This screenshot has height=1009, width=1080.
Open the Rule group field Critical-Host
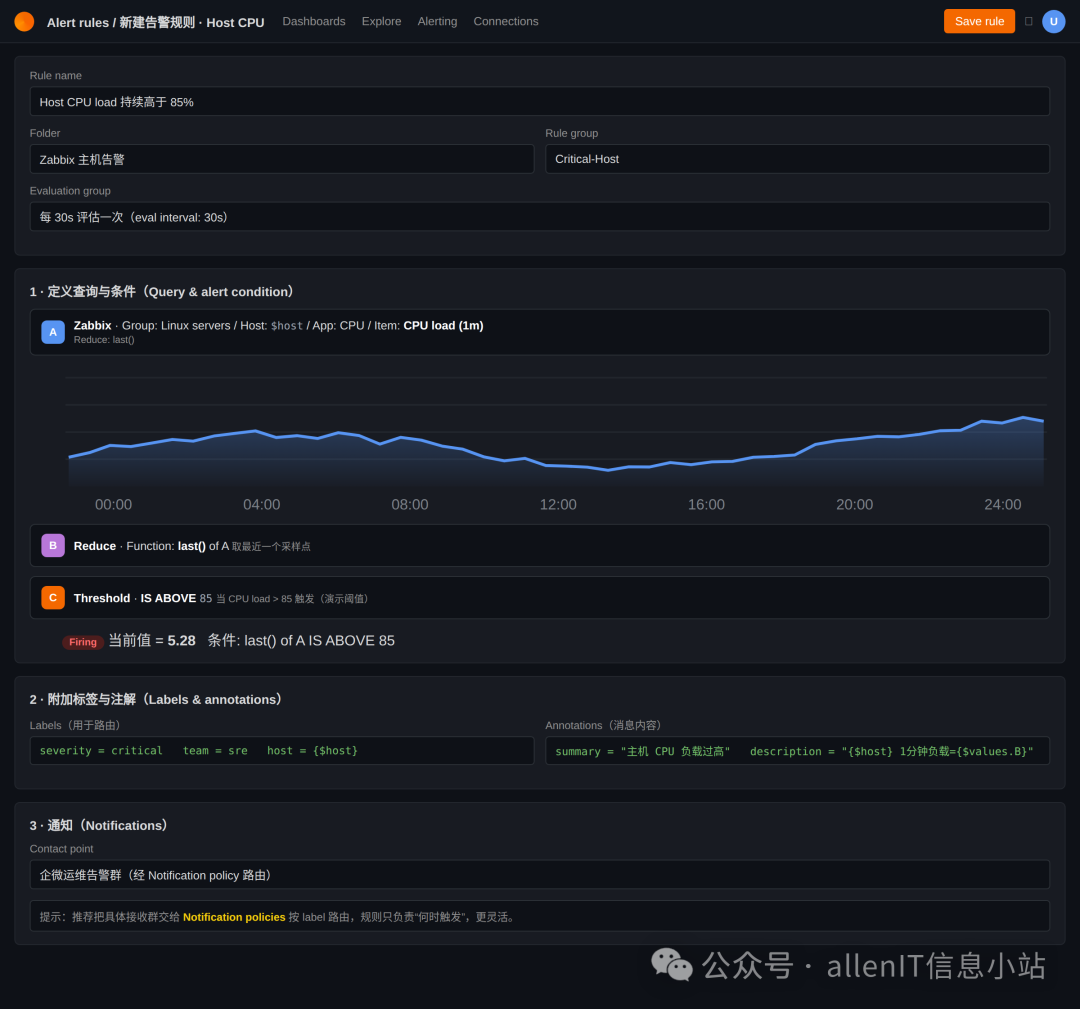pos(797,159)
